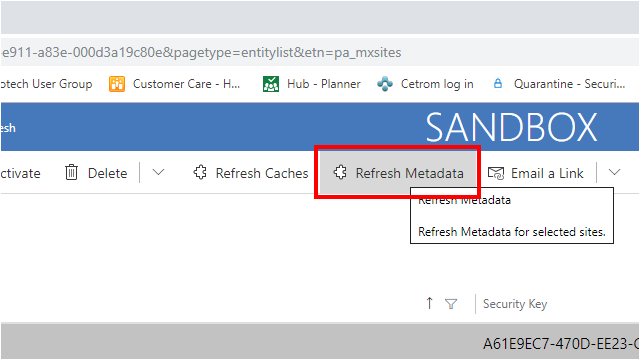
Task: Open the Cetrom log in bookmark
Action: click(425, 84)
